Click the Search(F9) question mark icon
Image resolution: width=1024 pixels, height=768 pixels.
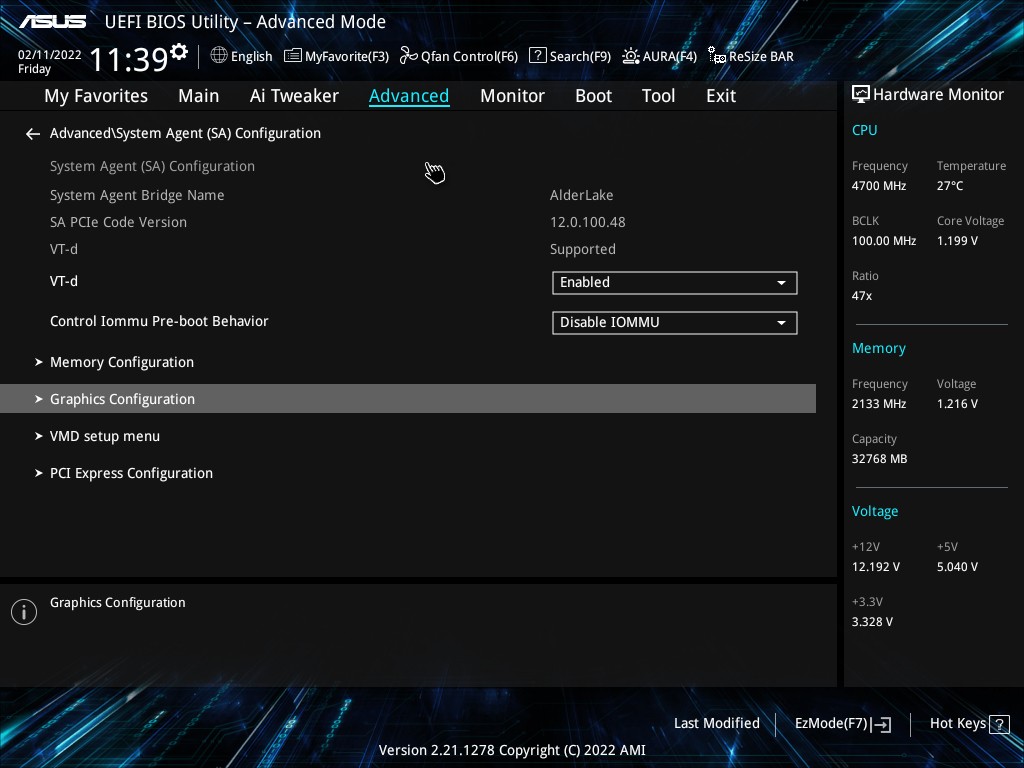point(538,56)
